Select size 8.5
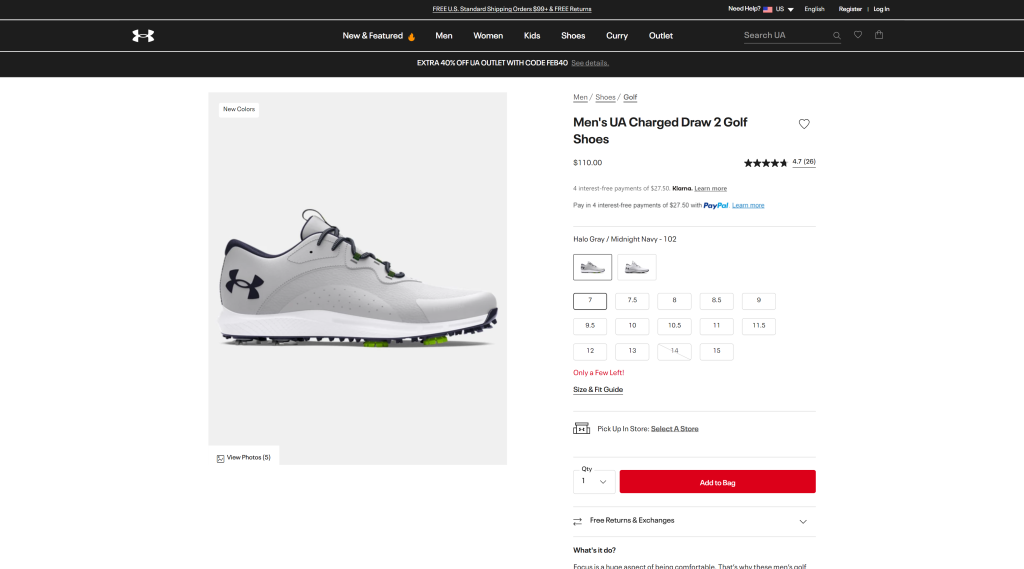 point(716,301)
